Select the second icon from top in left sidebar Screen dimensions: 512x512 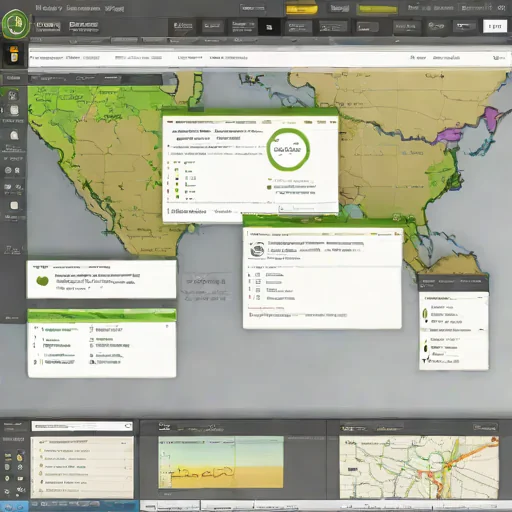point(14,110)
